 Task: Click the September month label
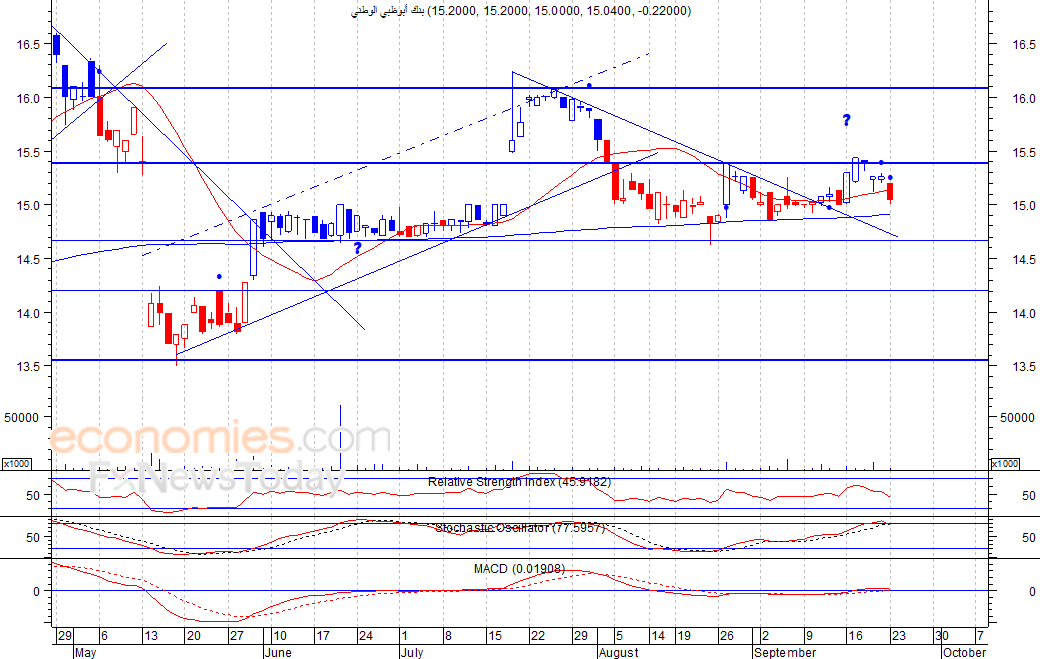785,652
